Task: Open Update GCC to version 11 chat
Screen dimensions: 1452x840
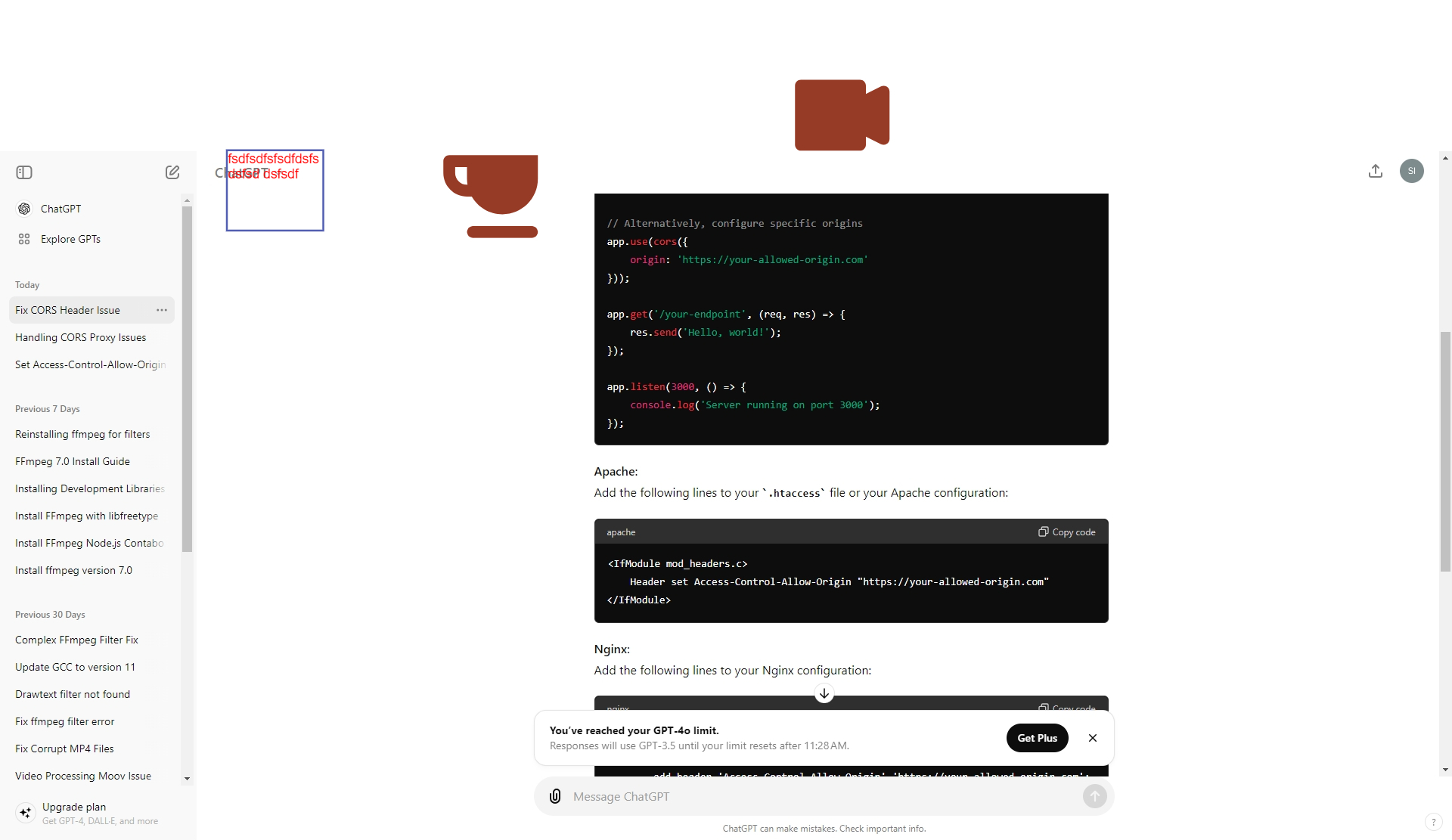Action: [92, 667]
